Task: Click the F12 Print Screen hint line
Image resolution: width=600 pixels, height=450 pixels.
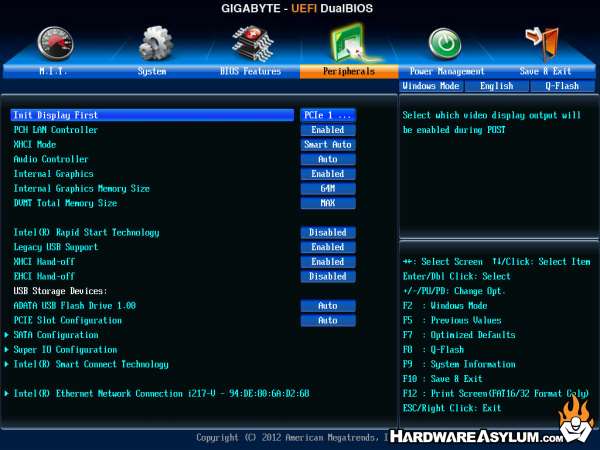Action: (496, 393)
